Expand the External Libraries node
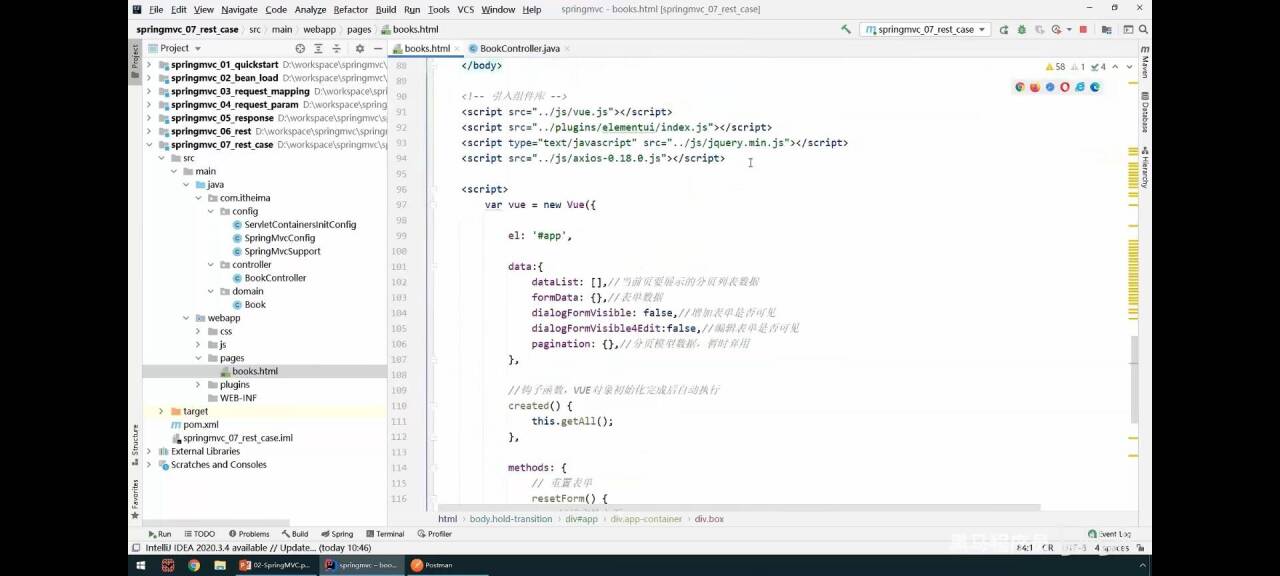This screenshot has width=1280, height=576. [x=149, y=451]
